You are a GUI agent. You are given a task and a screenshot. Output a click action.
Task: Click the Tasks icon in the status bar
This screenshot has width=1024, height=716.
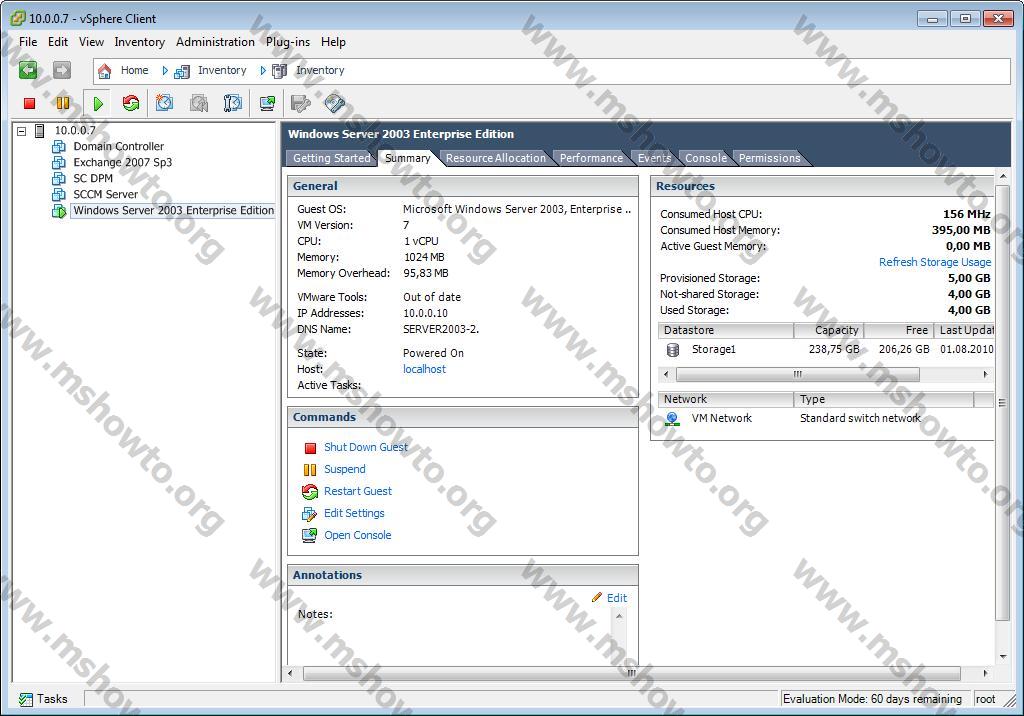click(x=26, y=700)
